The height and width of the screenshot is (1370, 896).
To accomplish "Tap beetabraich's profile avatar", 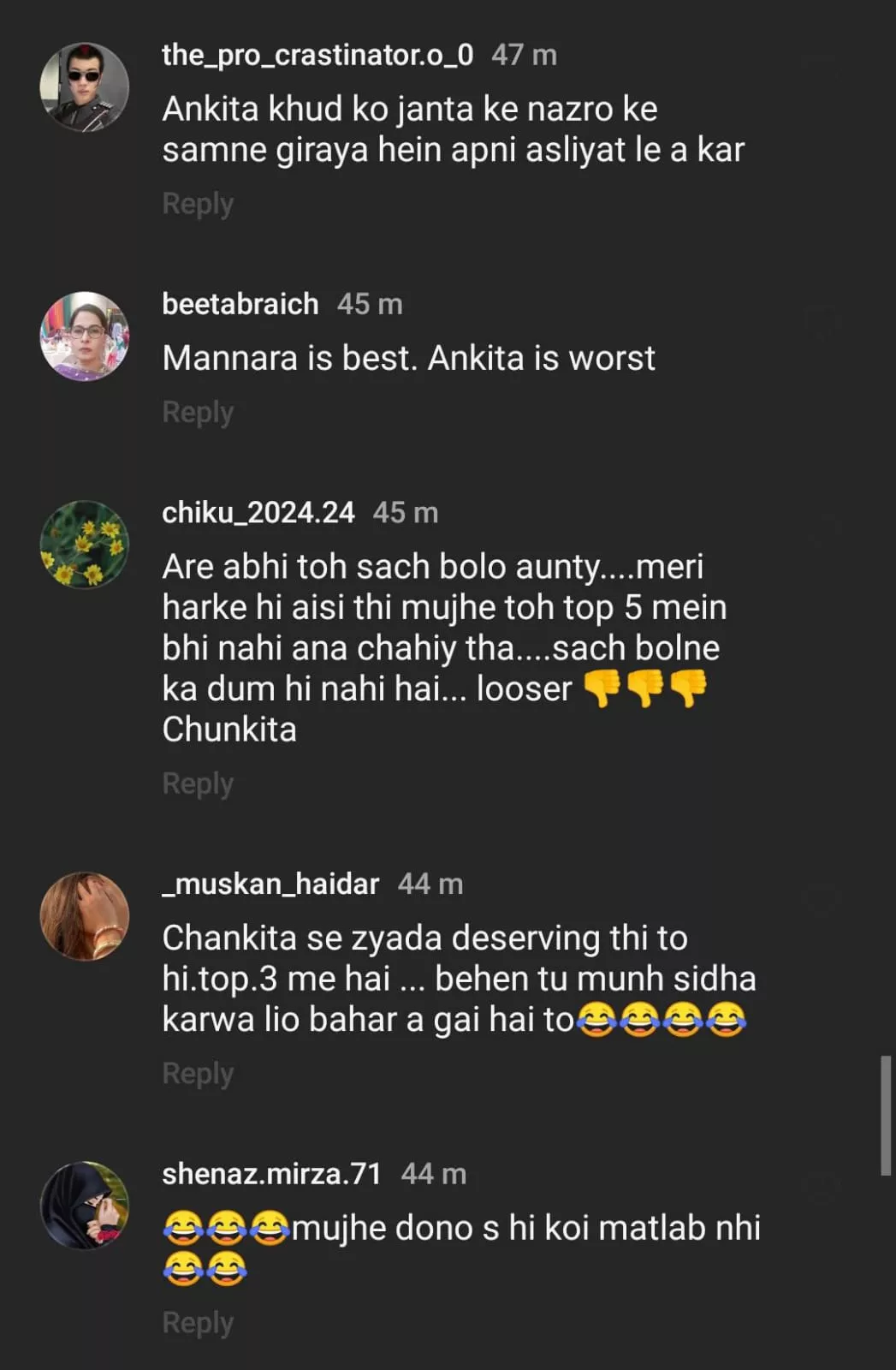I will pos(84,336).
